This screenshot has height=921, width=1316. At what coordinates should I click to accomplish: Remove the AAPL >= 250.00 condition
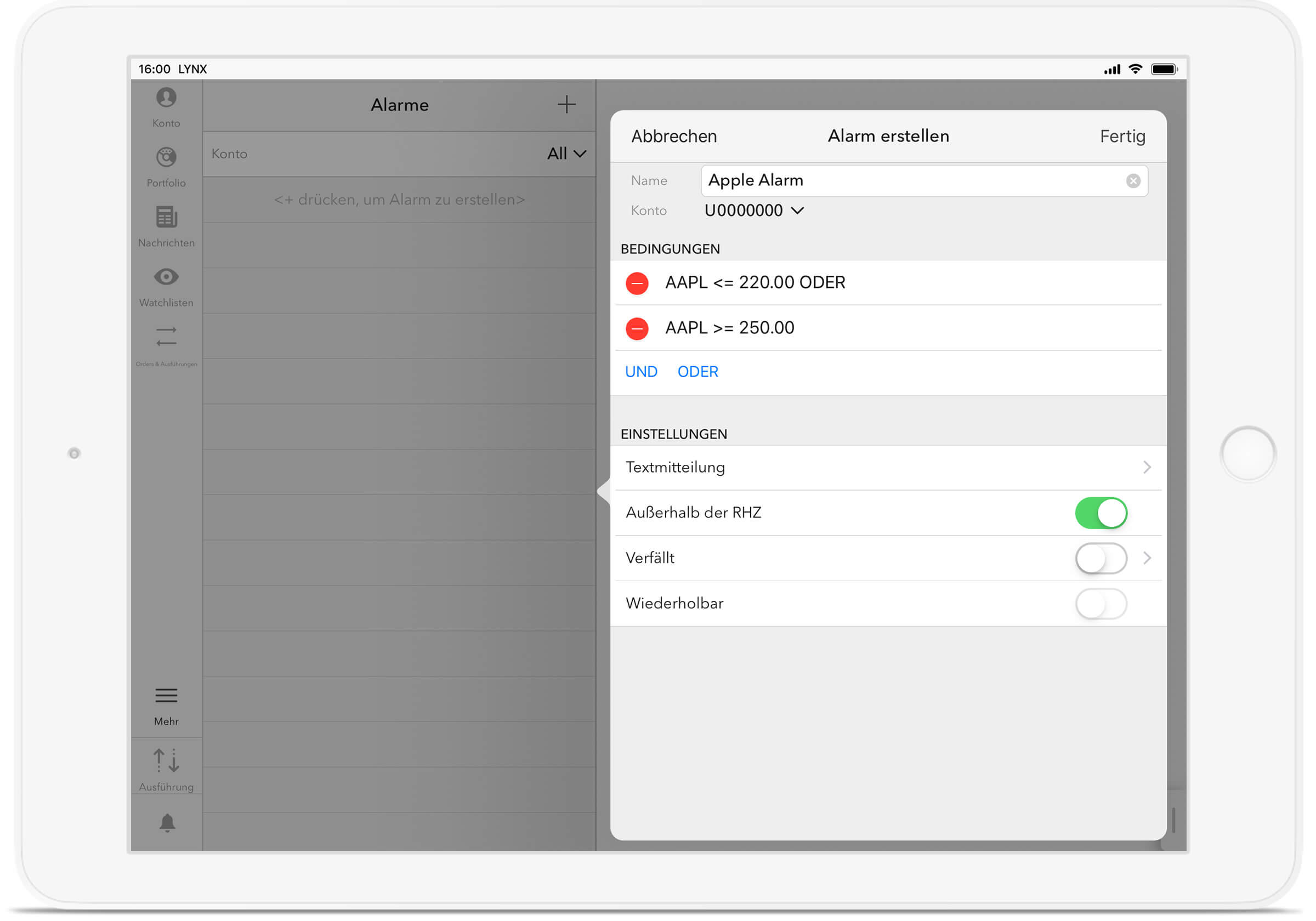pyautogui.click(x=636, y=328)
